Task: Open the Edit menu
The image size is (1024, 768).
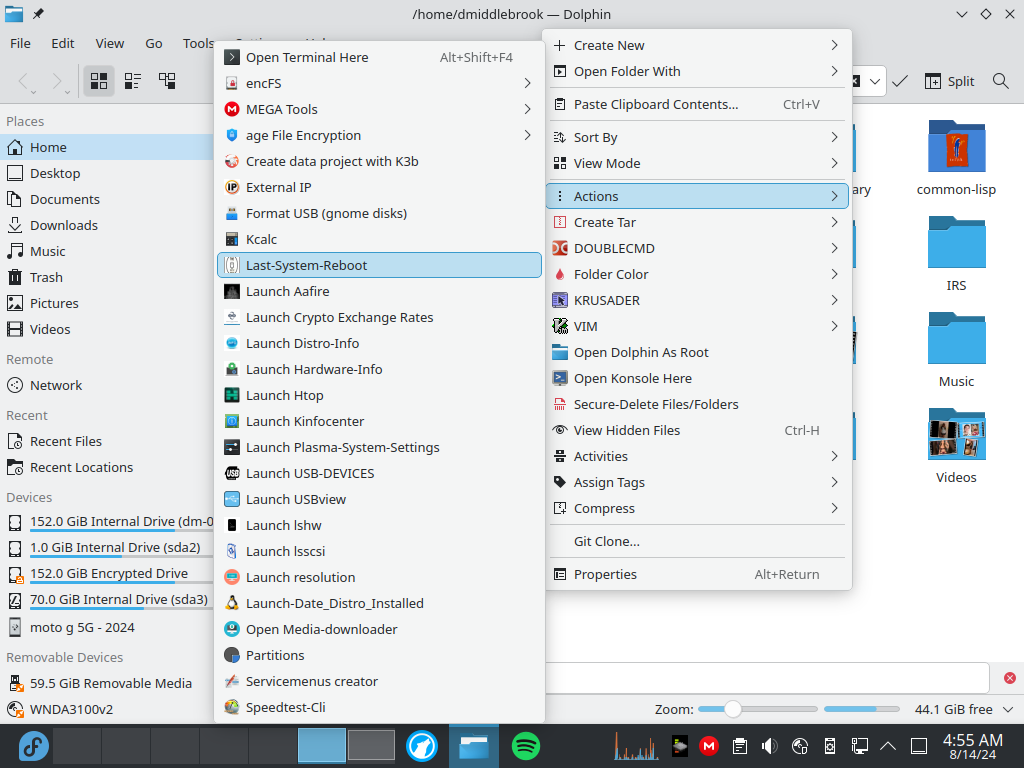Action: (63, 43)
